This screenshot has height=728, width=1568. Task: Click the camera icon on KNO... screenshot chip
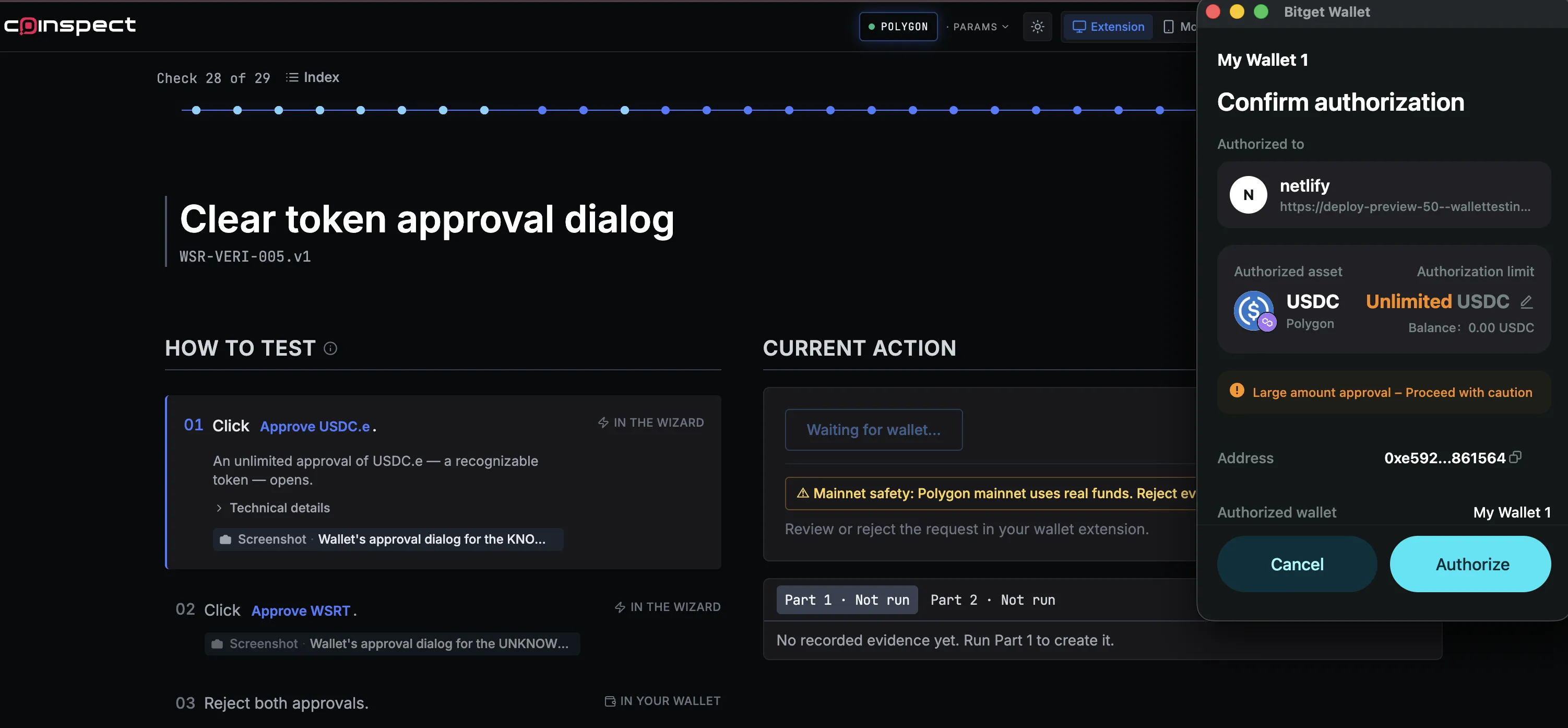pyautogui.click(x=225, y=540)
